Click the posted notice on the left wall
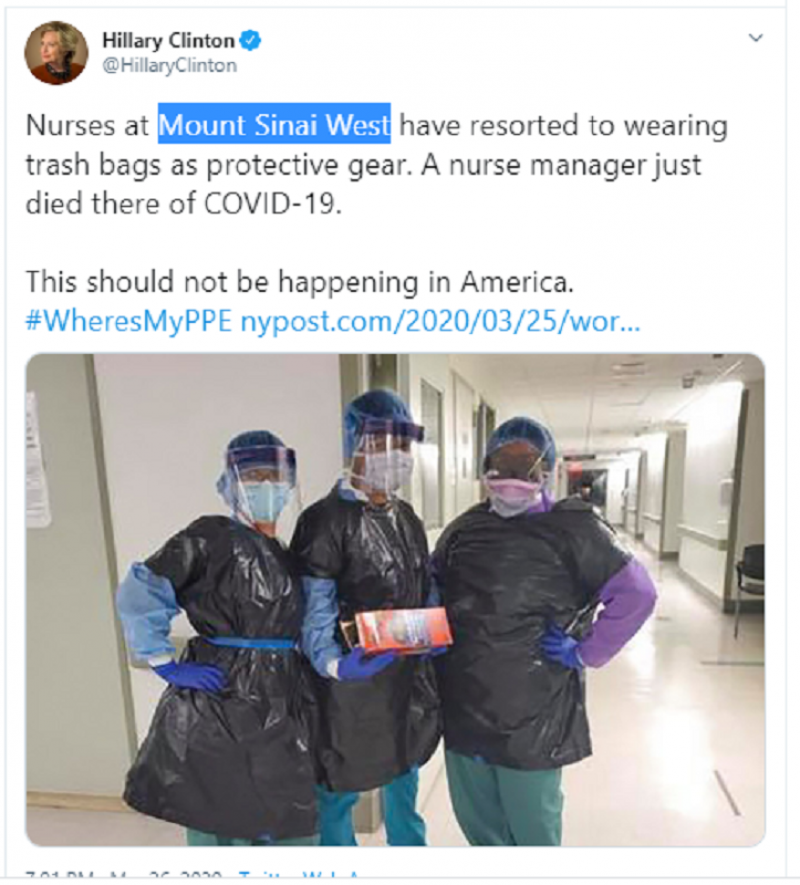 click(x=38, y=460)
